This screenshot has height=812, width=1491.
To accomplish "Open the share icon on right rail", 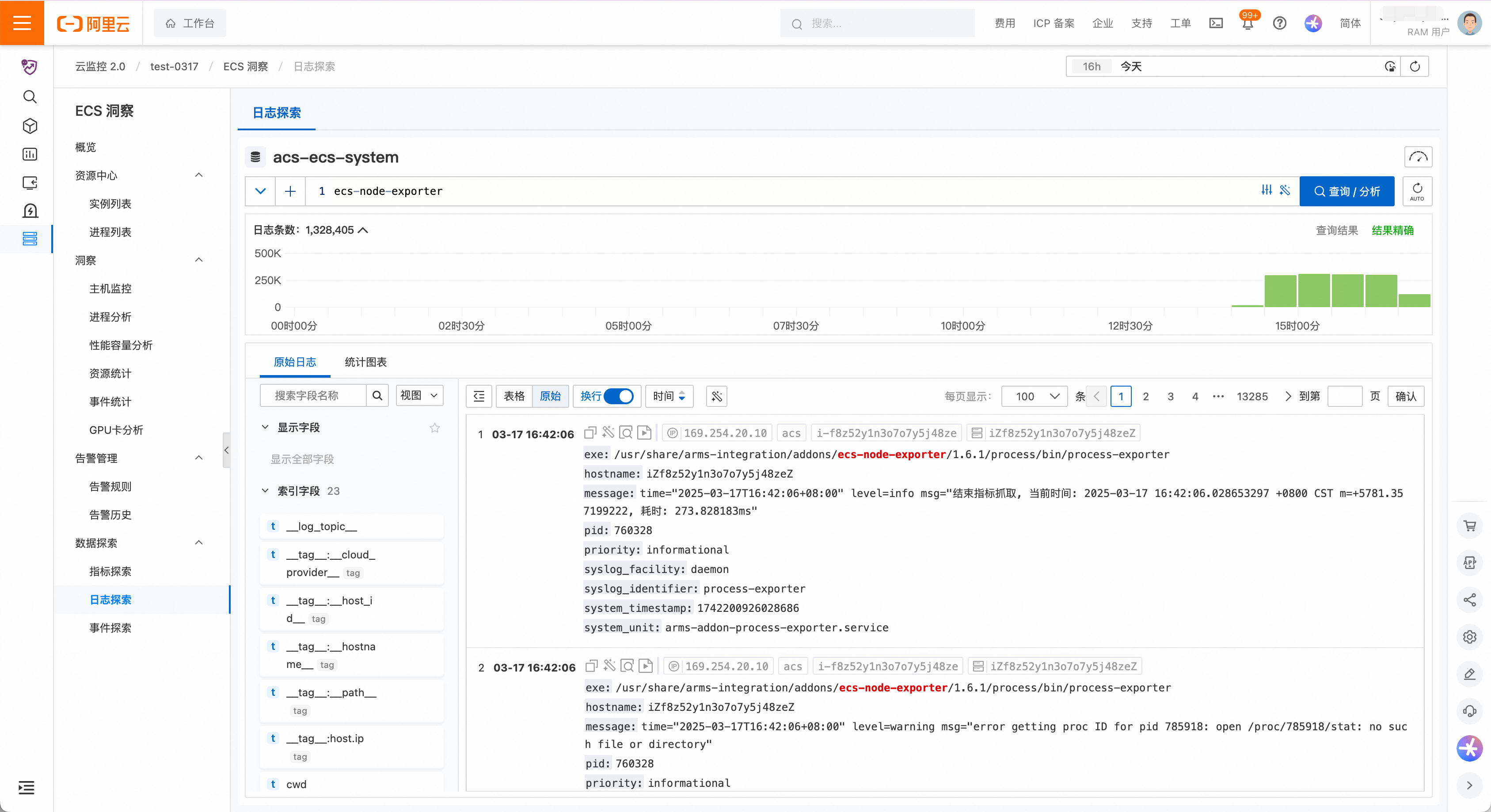I will click(1470, 600).
